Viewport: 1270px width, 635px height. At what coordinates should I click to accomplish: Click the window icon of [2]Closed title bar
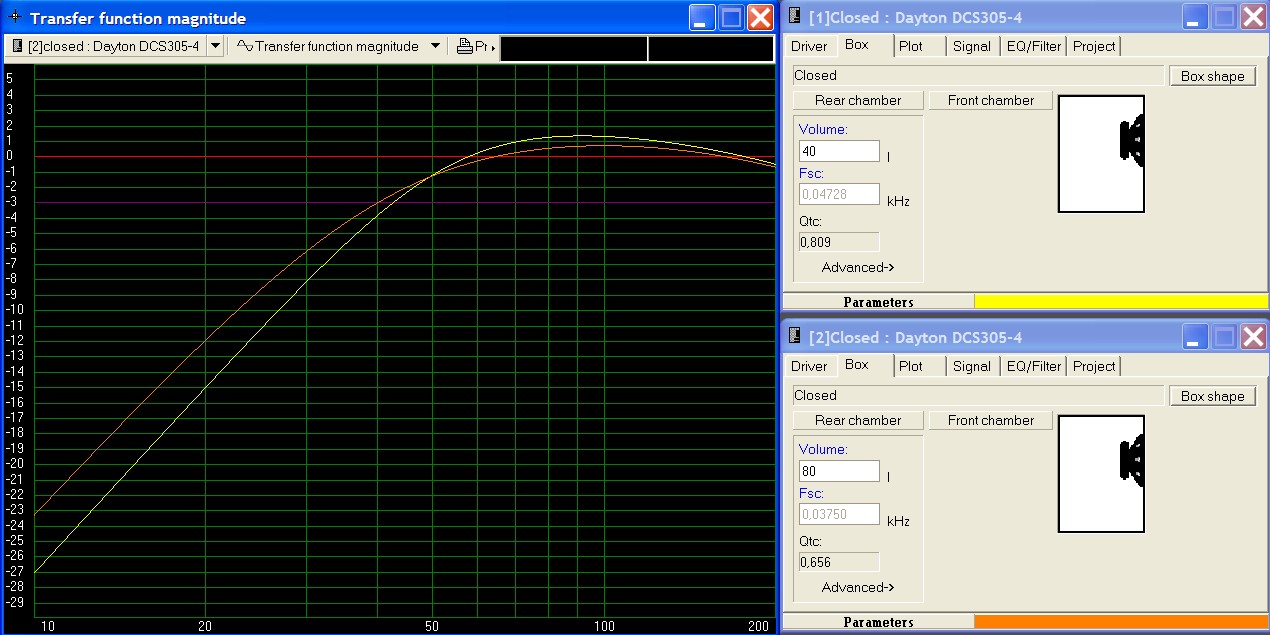coord(794,337)
